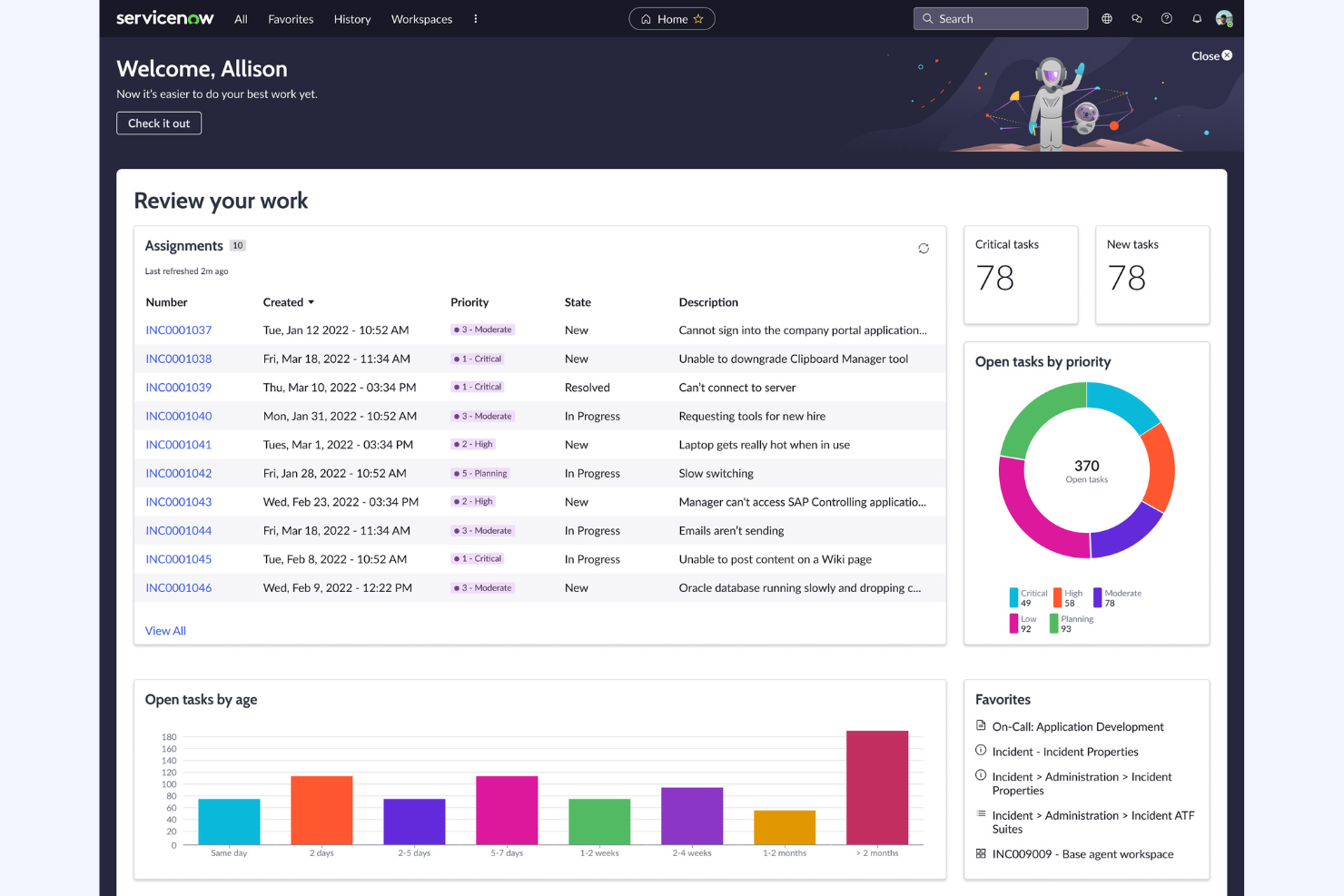The image size is (1344, 896).
Task: Click the workspace grid icon beside INC009009
Action: click(x=981, y=853)
